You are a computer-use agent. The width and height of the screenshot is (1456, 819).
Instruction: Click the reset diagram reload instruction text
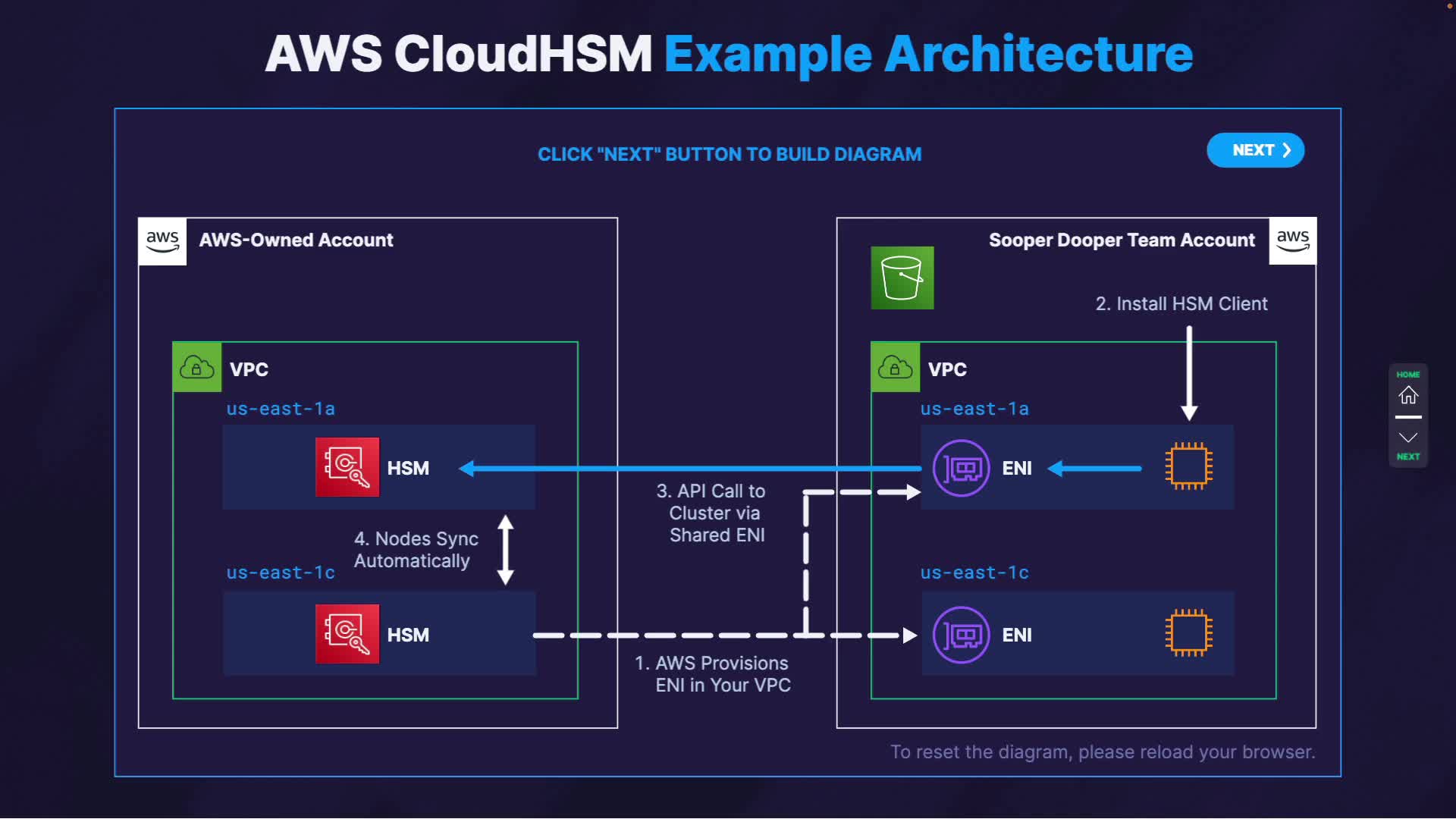[1102, 752]
